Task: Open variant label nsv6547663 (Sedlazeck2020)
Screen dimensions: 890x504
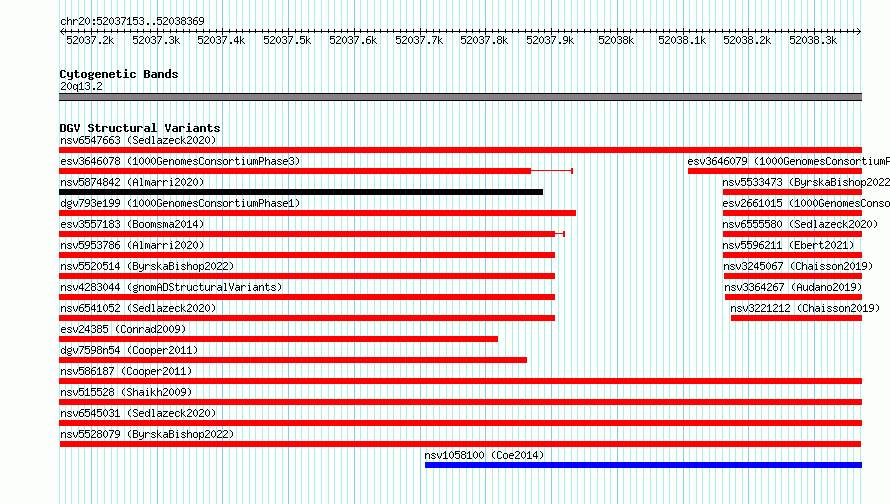Action: (x=138, y=140)
